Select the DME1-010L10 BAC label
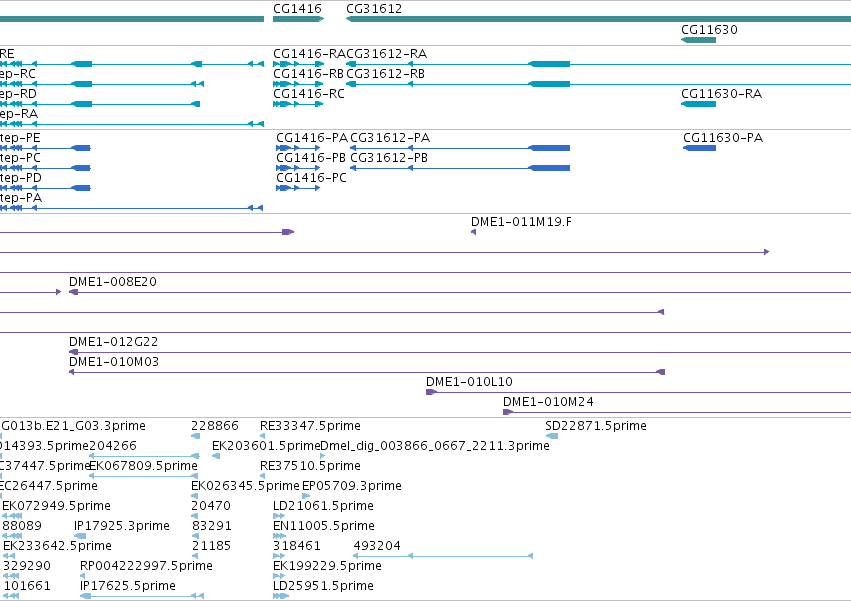This screenshot has width=851, height=601. tap(469, 382)
